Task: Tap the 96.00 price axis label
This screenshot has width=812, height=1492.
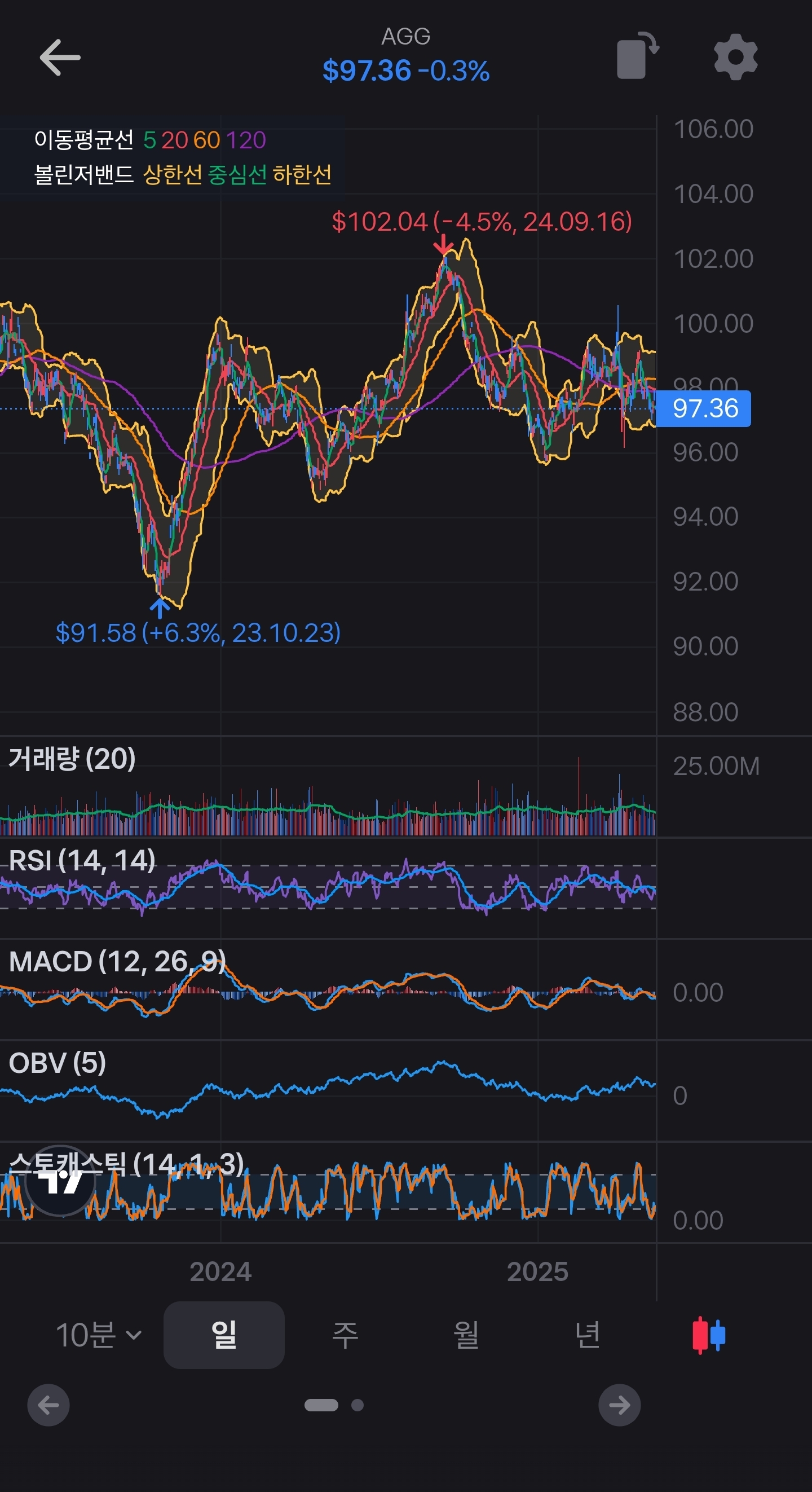Action: point(706,452)
